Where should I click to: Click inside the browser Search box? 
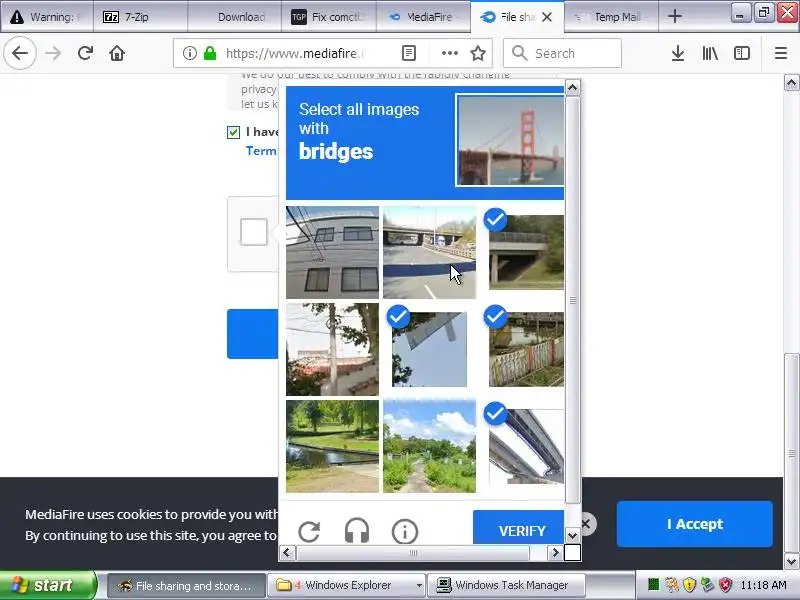pyautogui.click(x=562, y=53)
